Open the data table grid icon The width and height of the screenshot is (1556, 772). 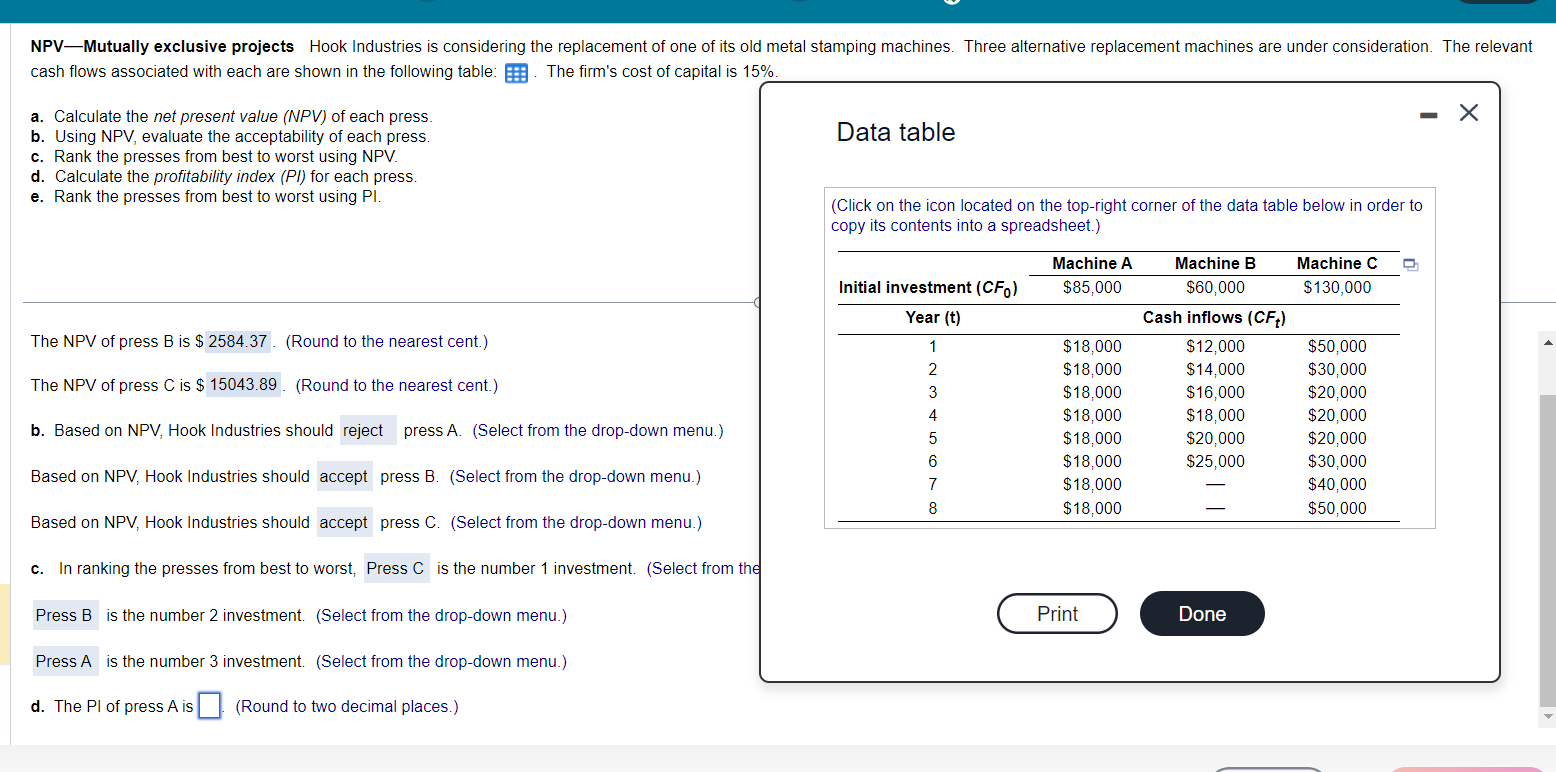click(516, 73)
